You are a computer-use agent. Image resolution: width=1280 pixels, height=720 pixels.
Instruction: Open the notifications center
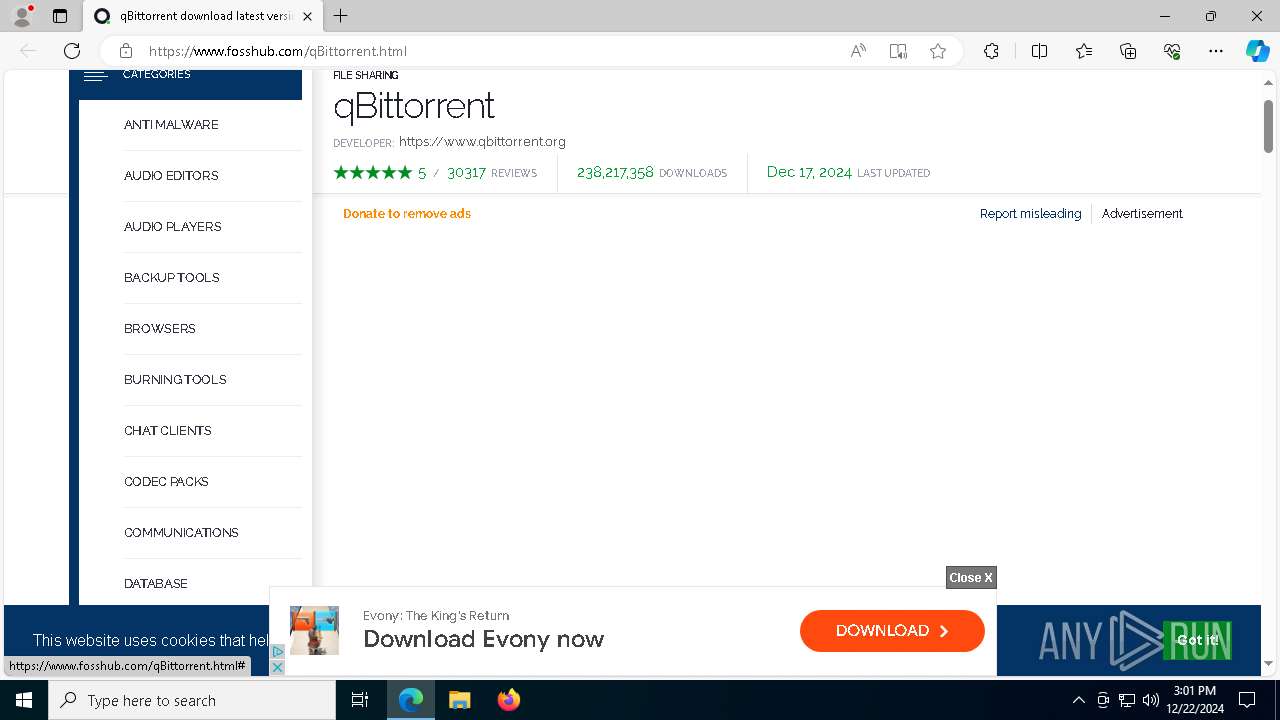point(1247,700)
